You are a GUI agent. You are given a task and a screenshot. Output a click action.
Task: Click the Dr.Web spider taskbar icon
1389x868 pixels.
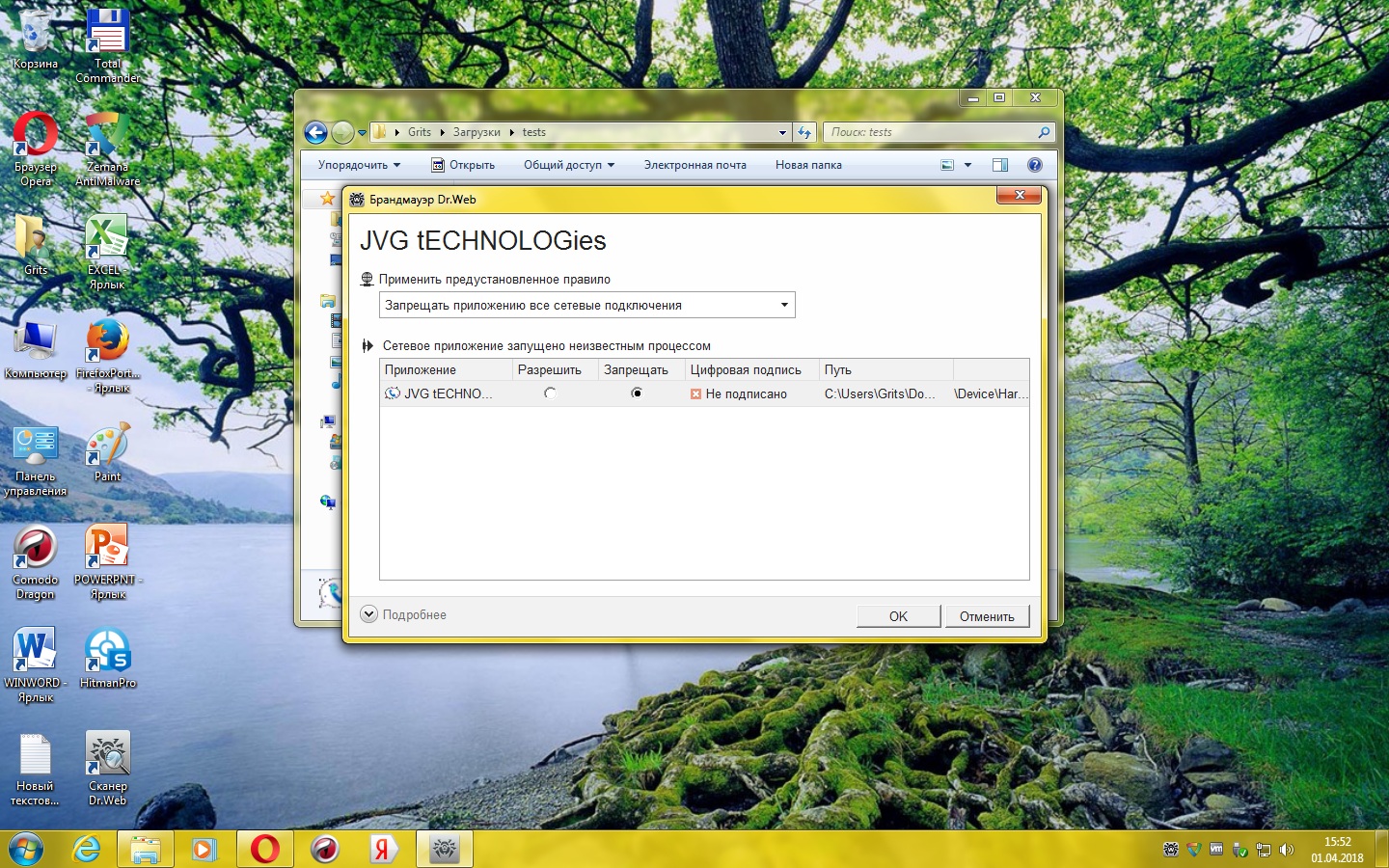point(444,849)
